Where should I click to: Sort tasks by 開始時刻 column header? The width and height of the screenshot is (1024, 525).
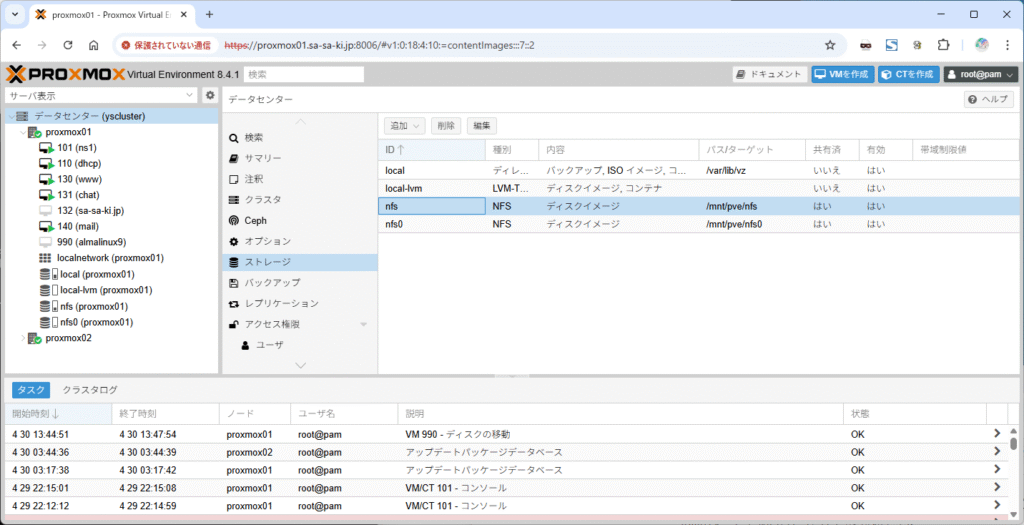click(x=57, y=414)
